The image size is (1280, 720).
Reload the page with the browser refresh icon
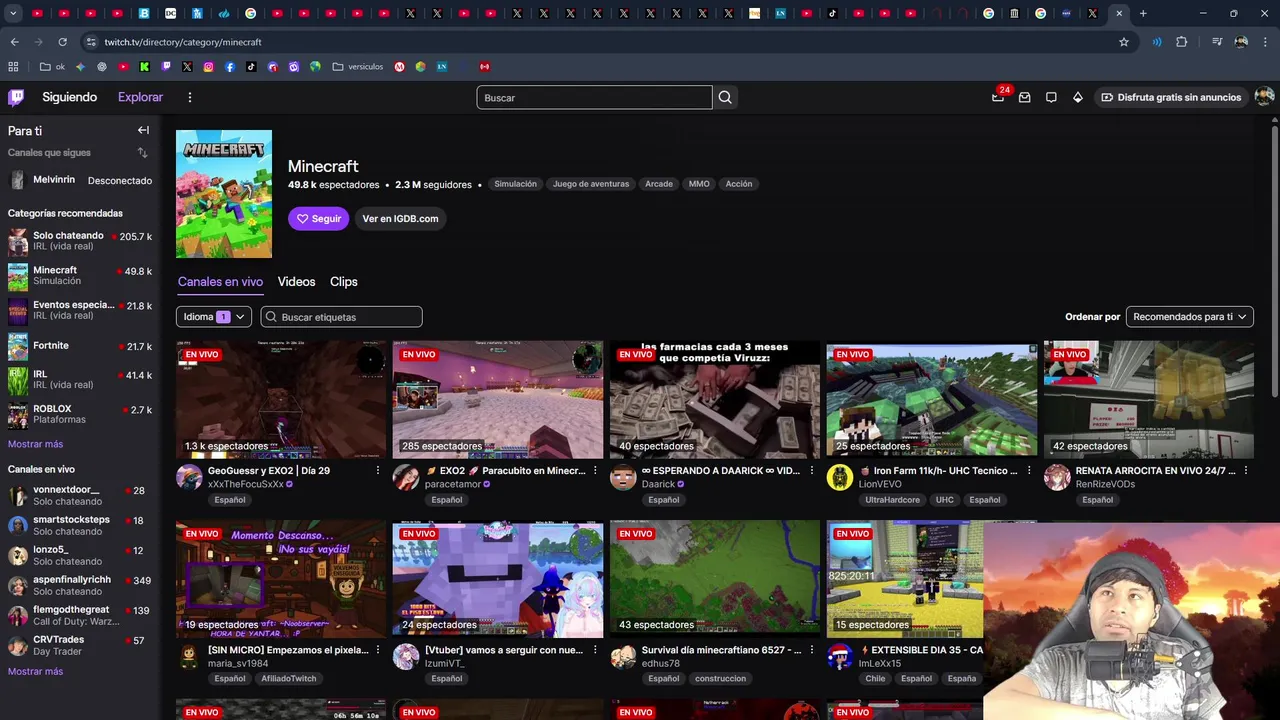pyautogui.click(x=62, y=42)
